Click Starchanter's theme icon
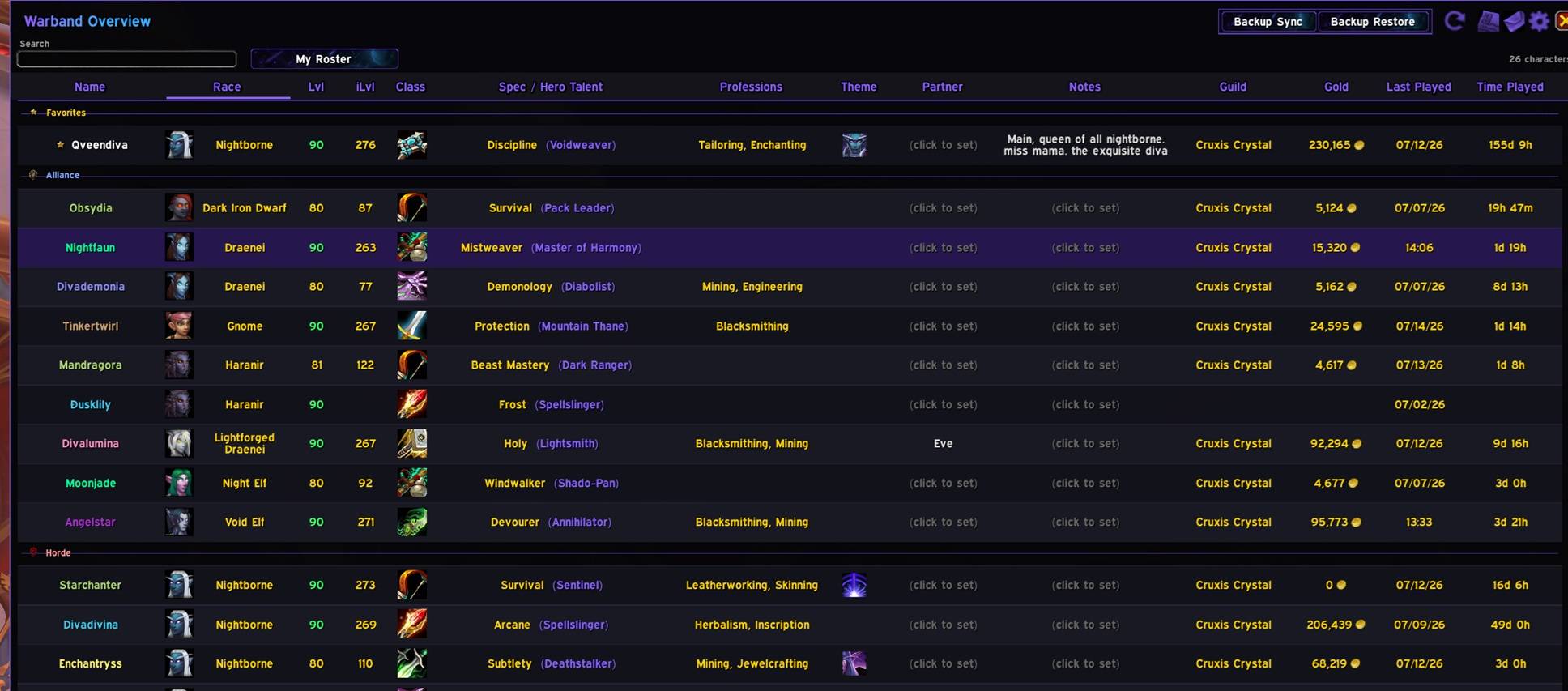 point(854,585)
